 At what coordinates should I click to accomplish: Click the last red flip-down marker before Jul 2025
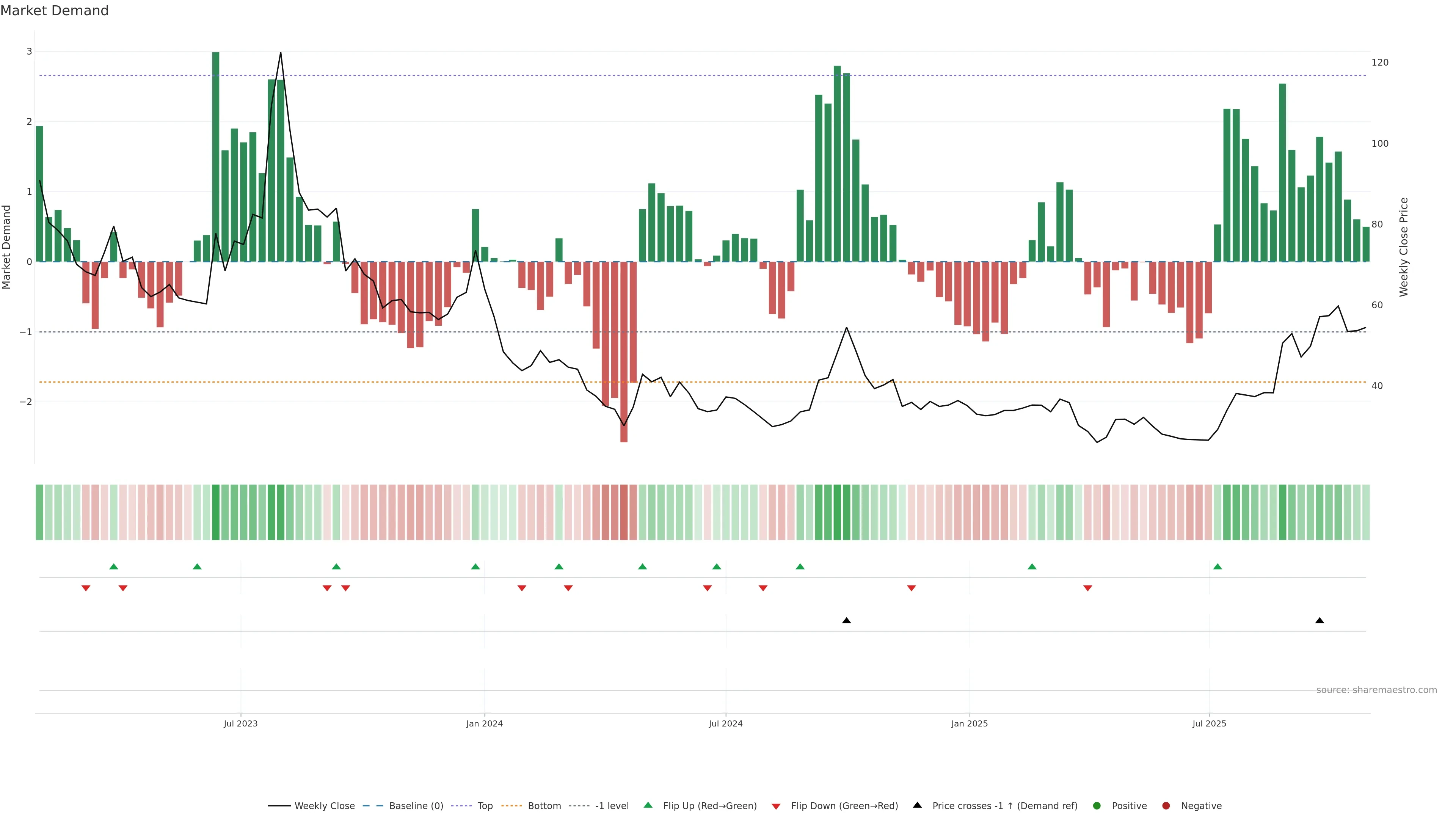(x=1087, y=588)
